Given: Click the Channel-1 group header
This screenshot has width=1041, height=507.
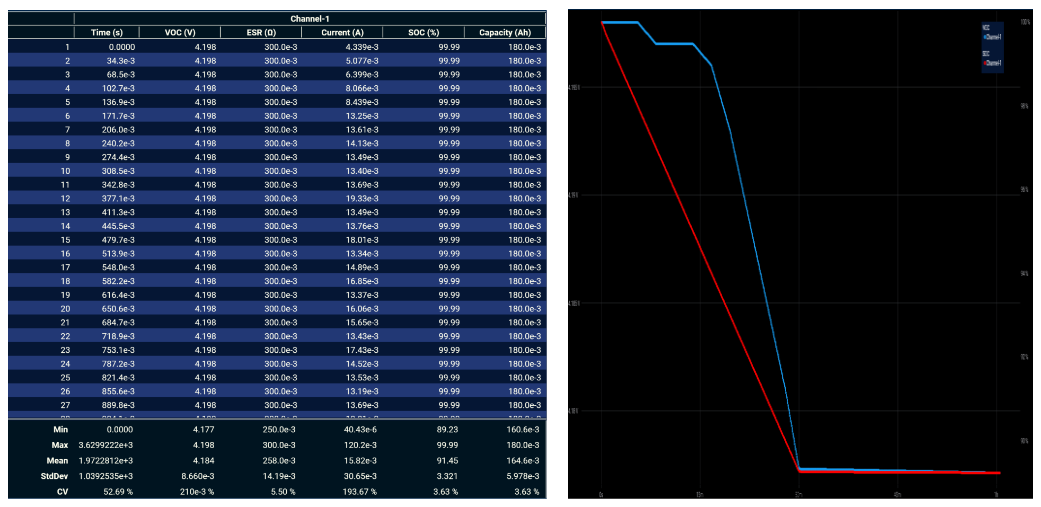Looking at the screenshot, I should point(310,18).
